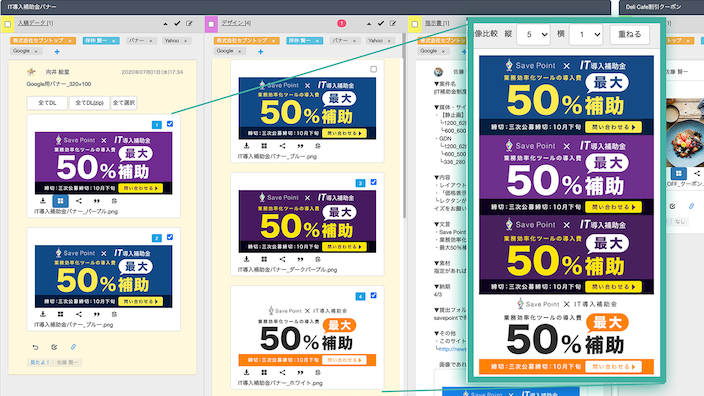Click the checkmark icon in the 入稿データ column header
Viewport: 704px width, 396px height.
tap(177, 23)
